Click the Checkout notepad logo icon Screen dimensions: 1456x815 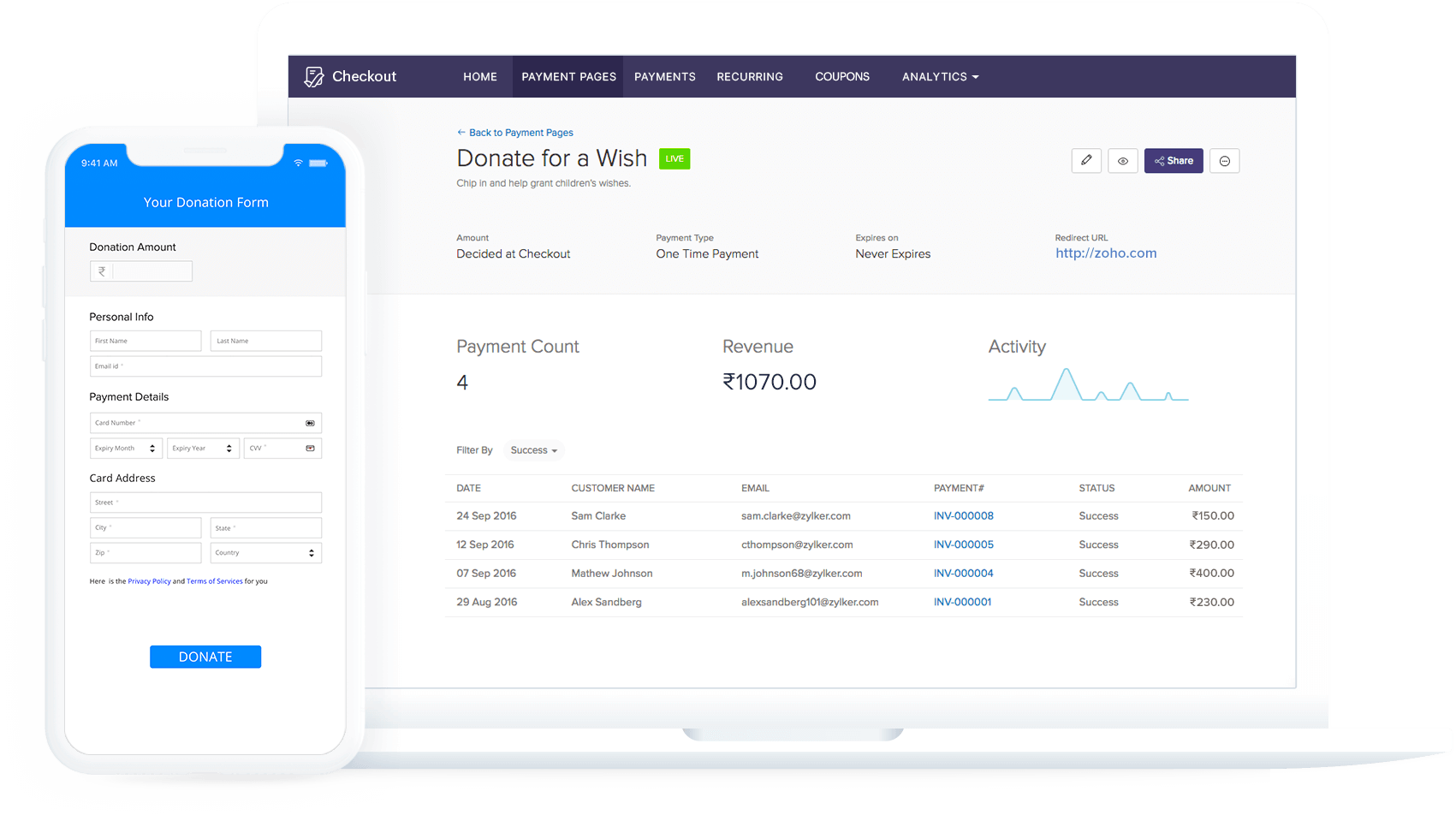pos(313,75)
